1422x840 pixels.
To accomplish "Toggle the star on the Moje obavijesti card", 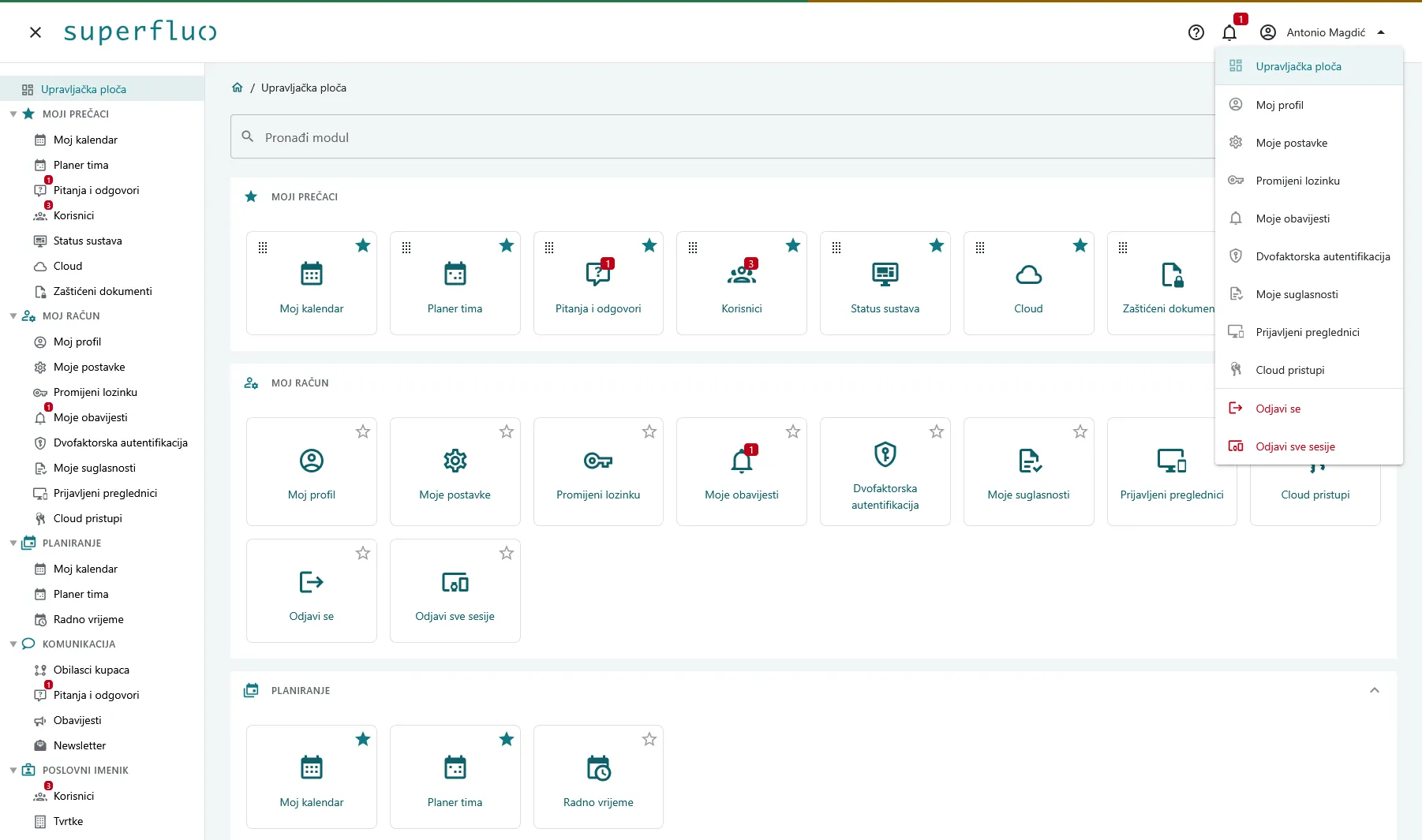I will (793, 431).
